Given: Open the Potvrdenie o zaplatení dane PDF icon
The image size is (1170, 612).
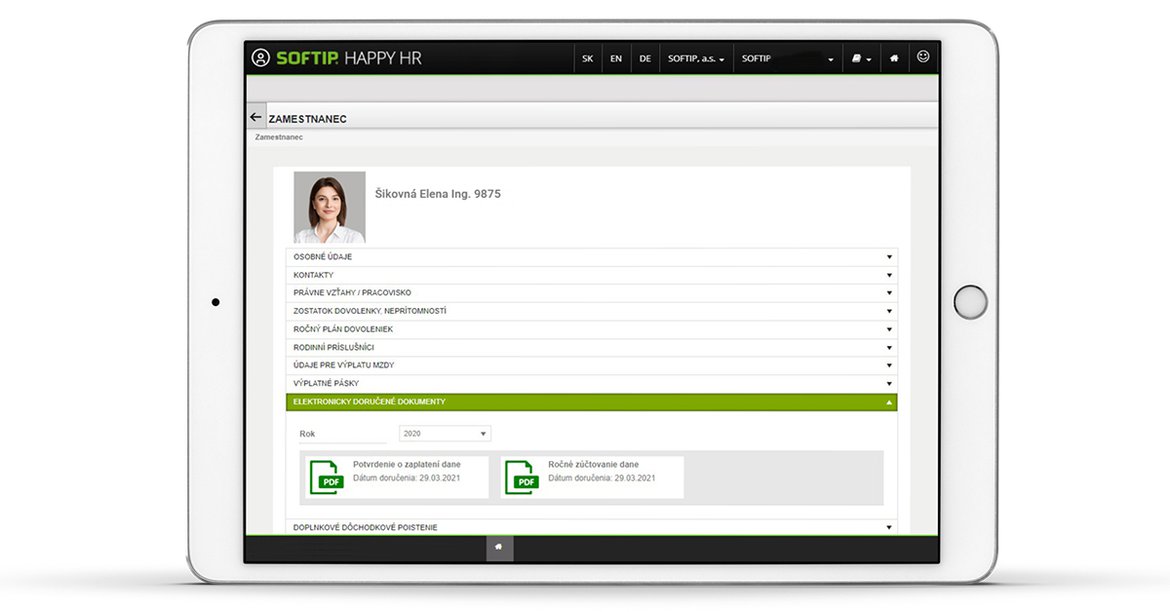Looking at the screenshot, I should click(326, 477).
